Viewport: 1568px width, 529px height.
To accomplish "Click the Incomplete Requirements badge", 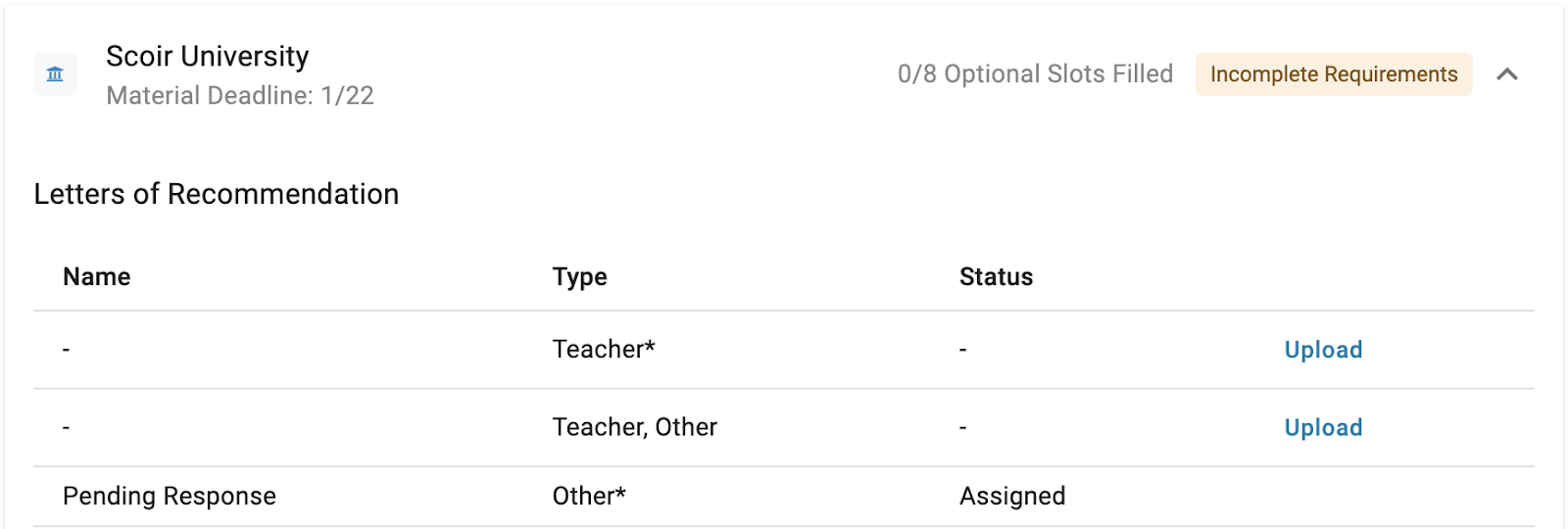I will [1333, 74].
